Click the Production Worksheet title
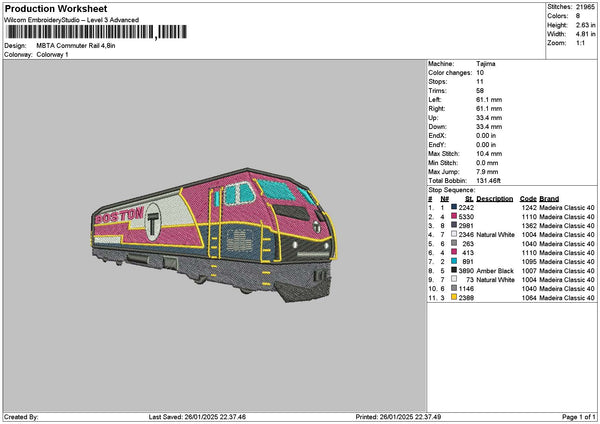The width and height of the screenshot is (600, 424). [x=49, y=8]
